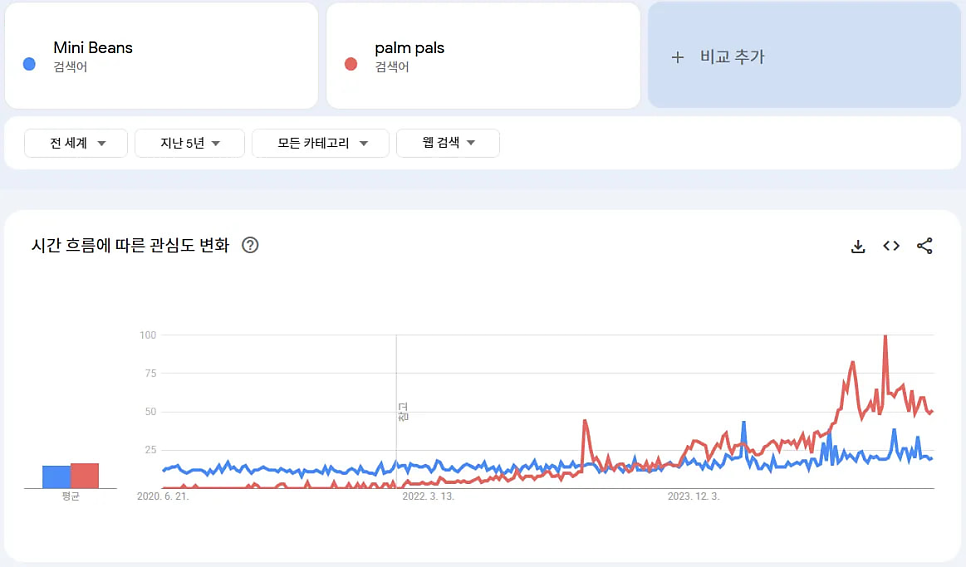Open the help icon beside the chart title
Viewport: 966px width, 567px height.
pos(251,245)
